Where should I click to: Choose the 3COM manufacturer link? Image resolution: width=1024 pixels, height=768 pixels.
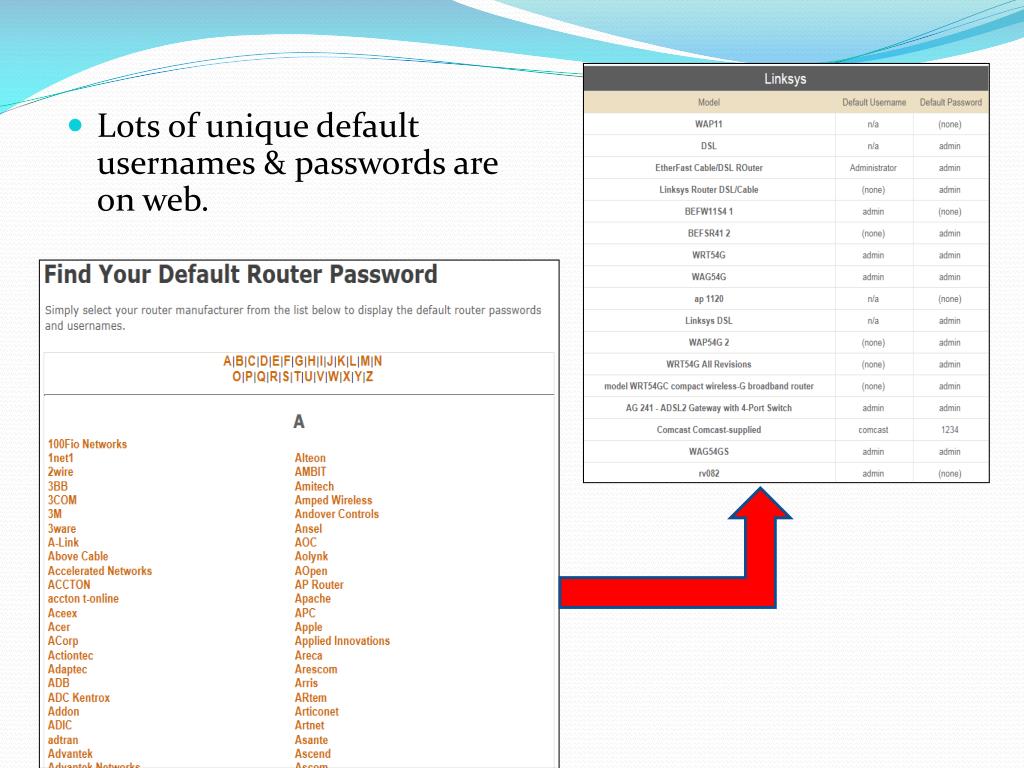(62, 500)
